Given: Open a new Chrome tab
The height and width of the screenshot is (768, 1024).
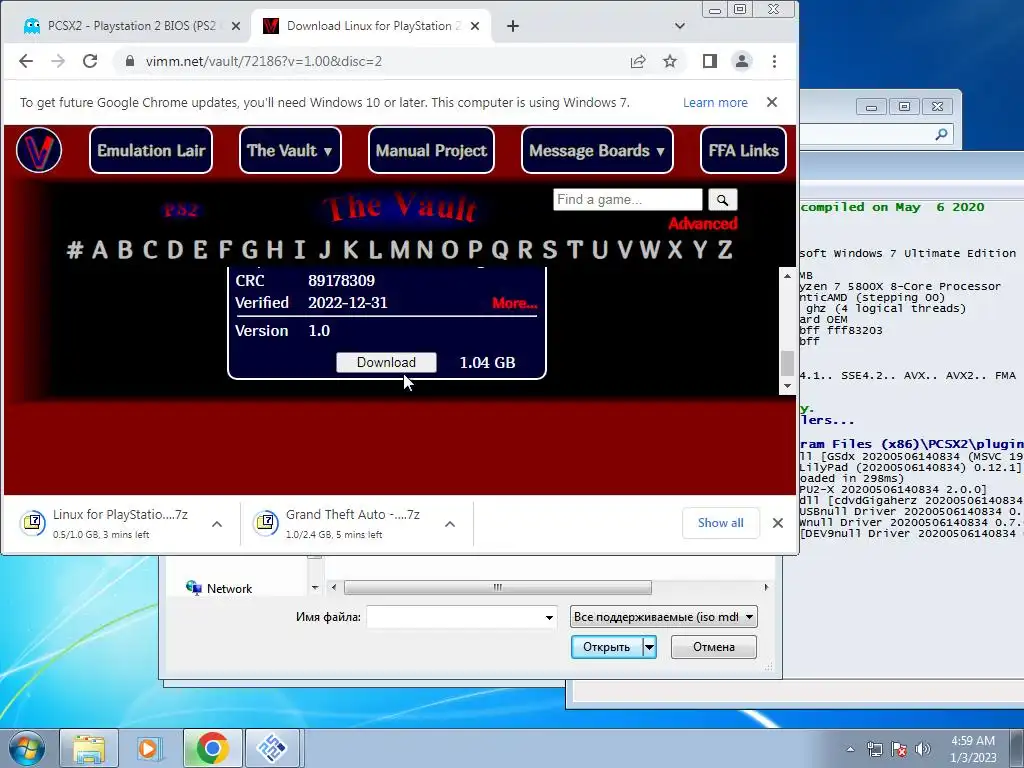Looking at the screenshot, I should click(x=513, y=26).
